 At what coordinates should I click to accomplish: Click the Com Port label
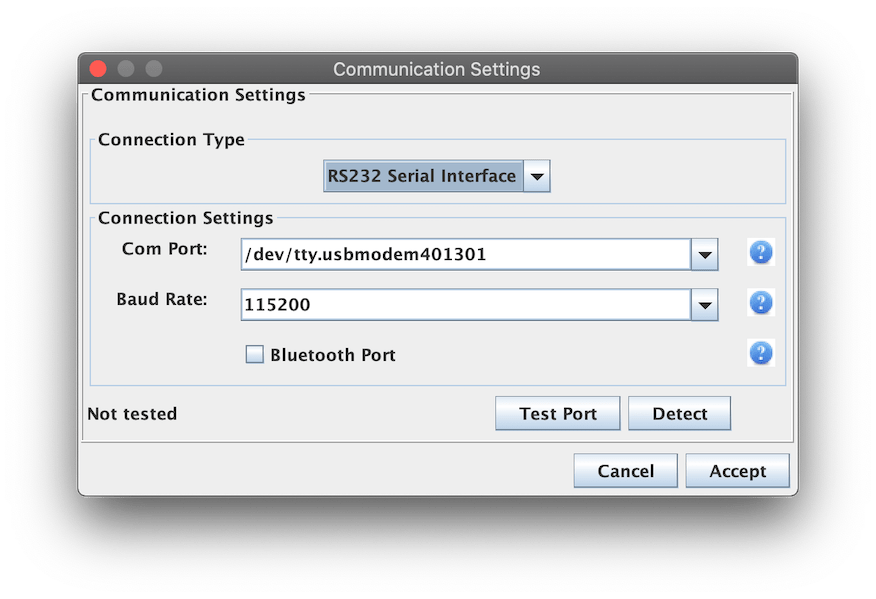coord(164,249)
